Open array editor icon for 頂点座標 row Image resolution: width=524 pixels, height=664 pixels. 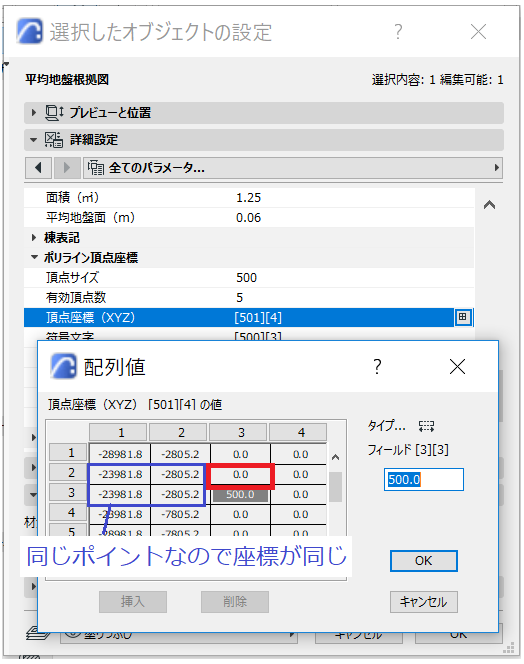pyautogui.click(x=463, y=317)
